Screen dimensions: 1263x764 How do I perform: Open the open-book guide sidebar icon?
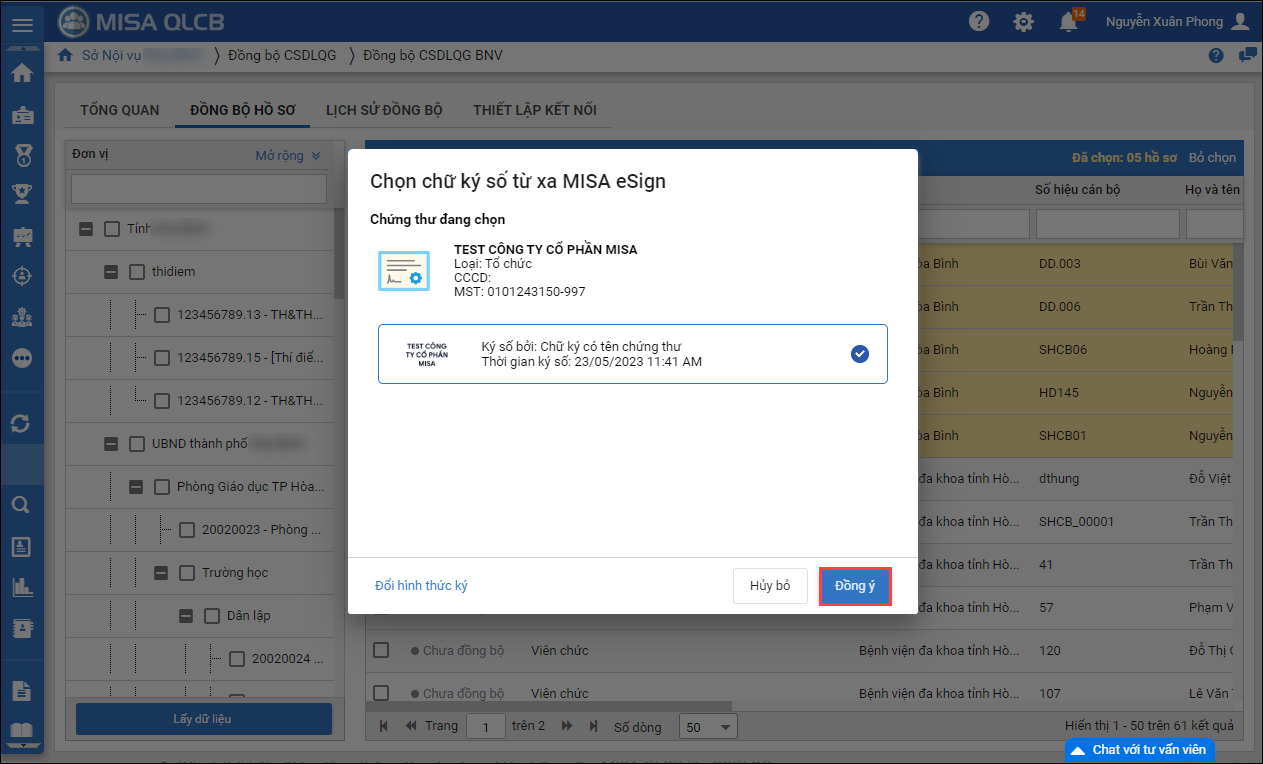click(22, 731)
